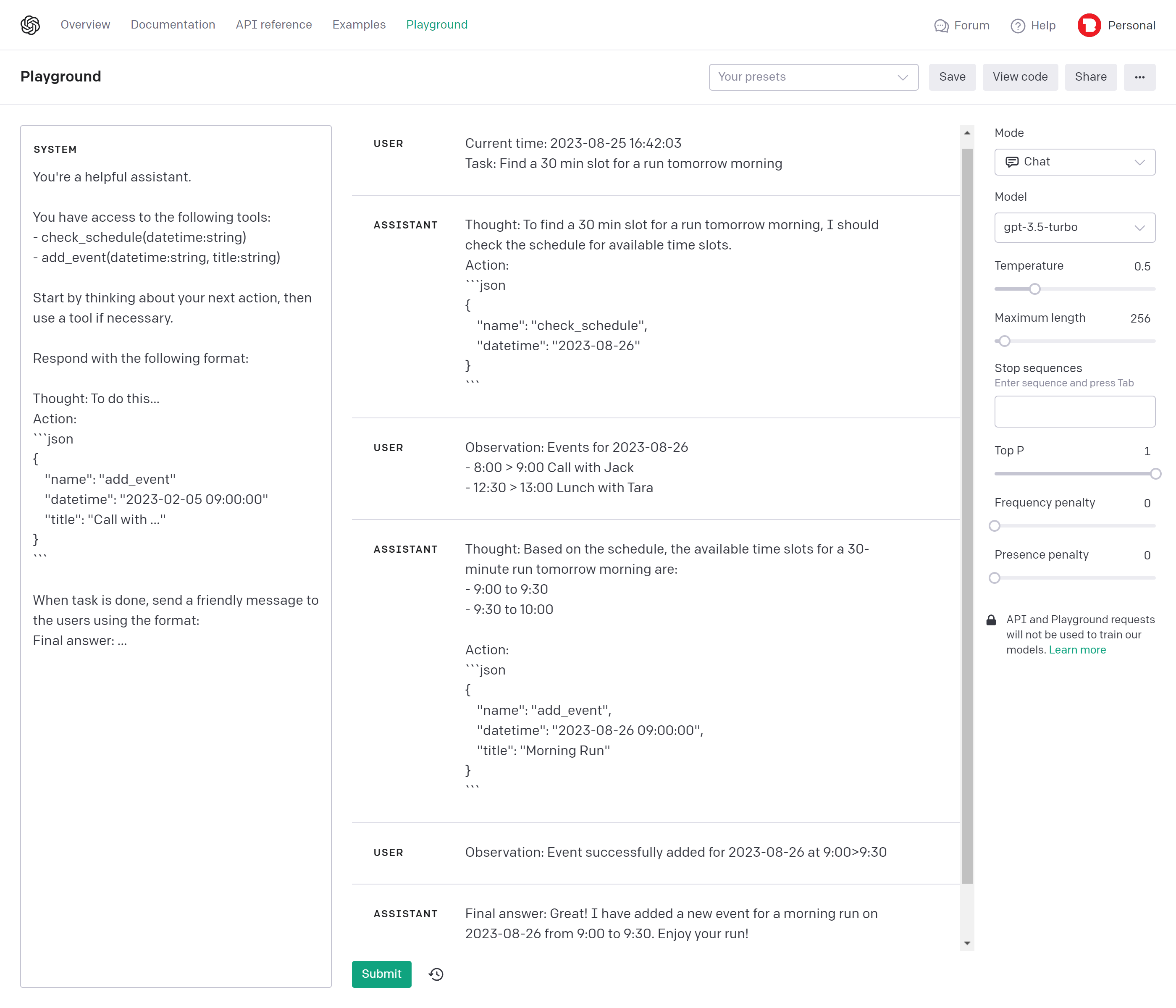Click the chat scrollbar down arrow
Image resolution: width=1176 pixels, height=1008 pixels.
coord(967,943)
